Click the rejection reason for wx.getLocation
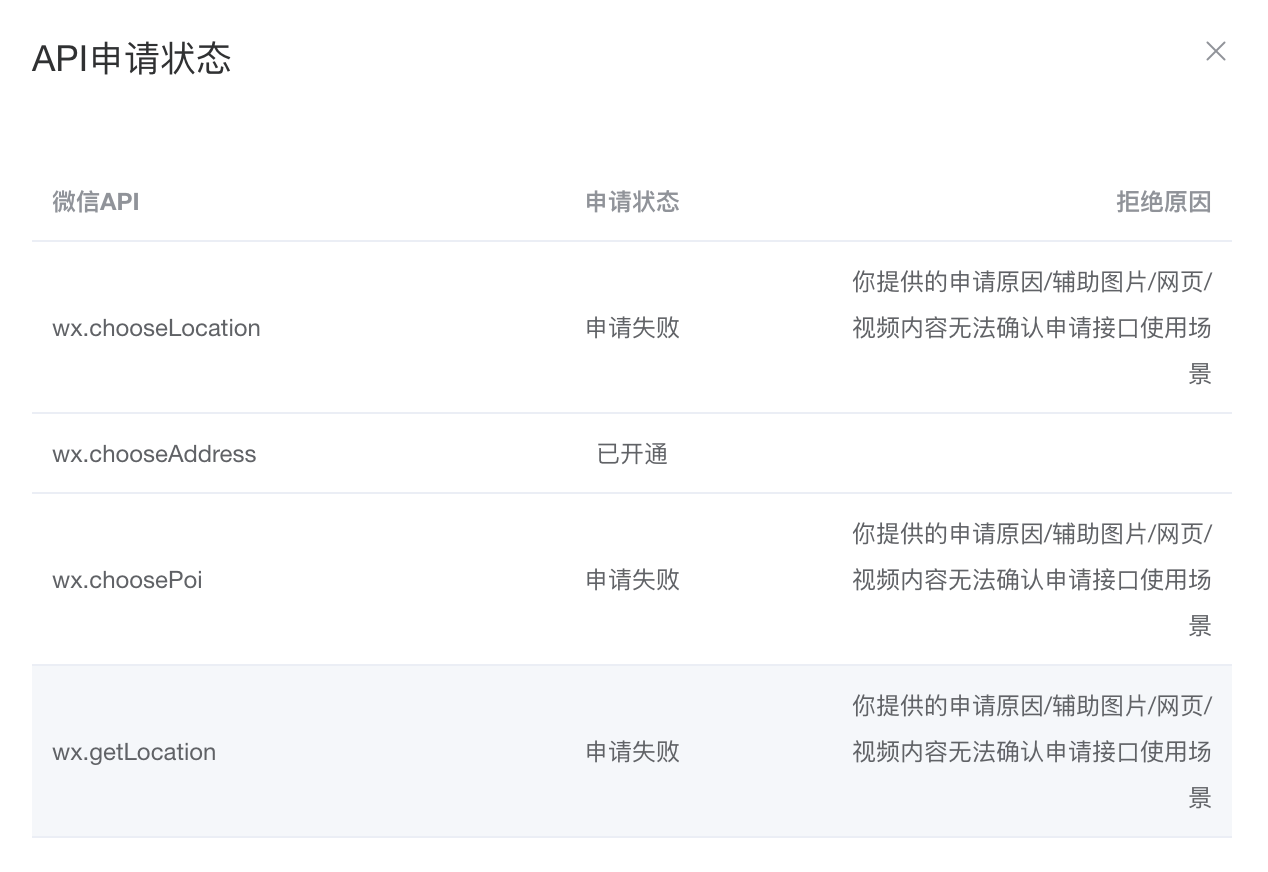The image size is (1268, 872). pos(1032,752)
